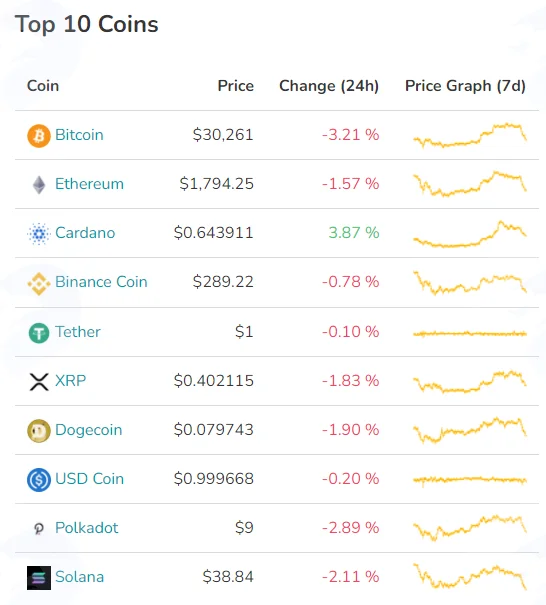
Task: Click the Solana logo icon
Action: click(39, 578)
